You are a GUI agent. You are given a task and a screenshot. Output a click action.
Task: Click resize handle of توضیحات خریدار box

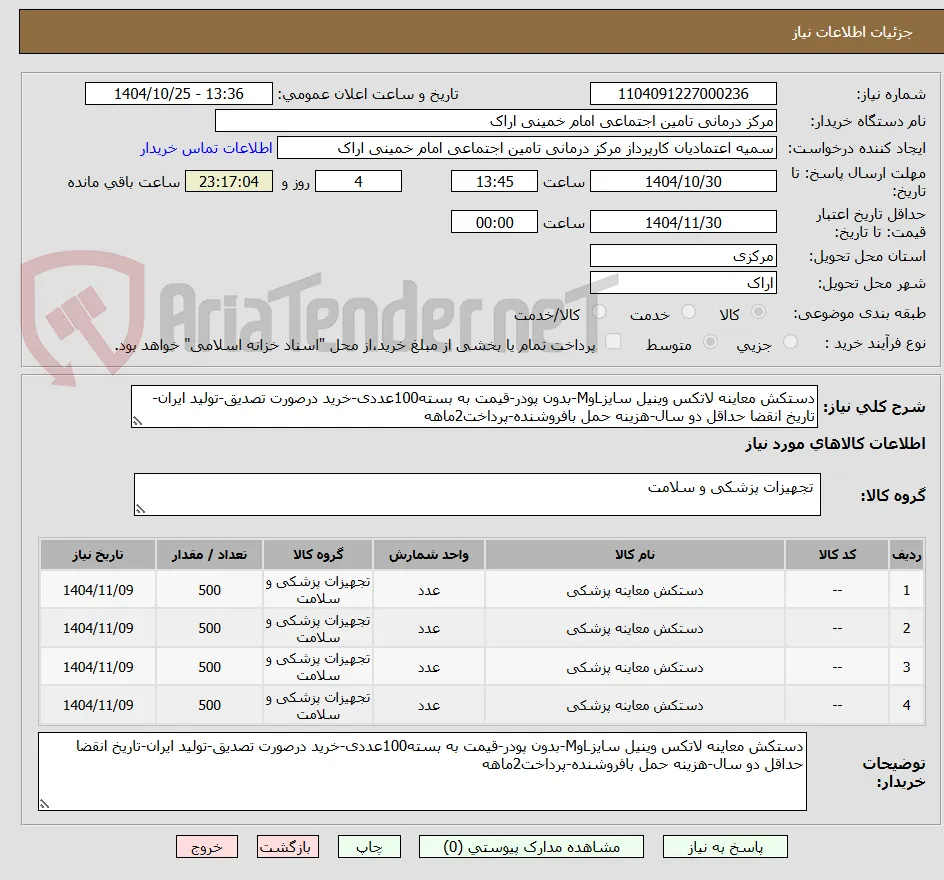click(44, 804)
